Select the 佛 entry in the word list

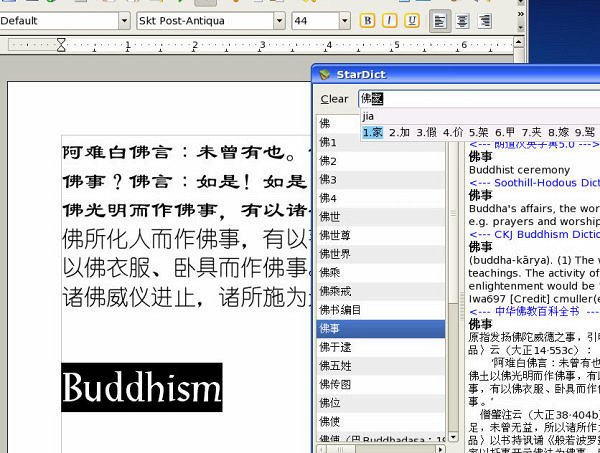pos(338,124)
